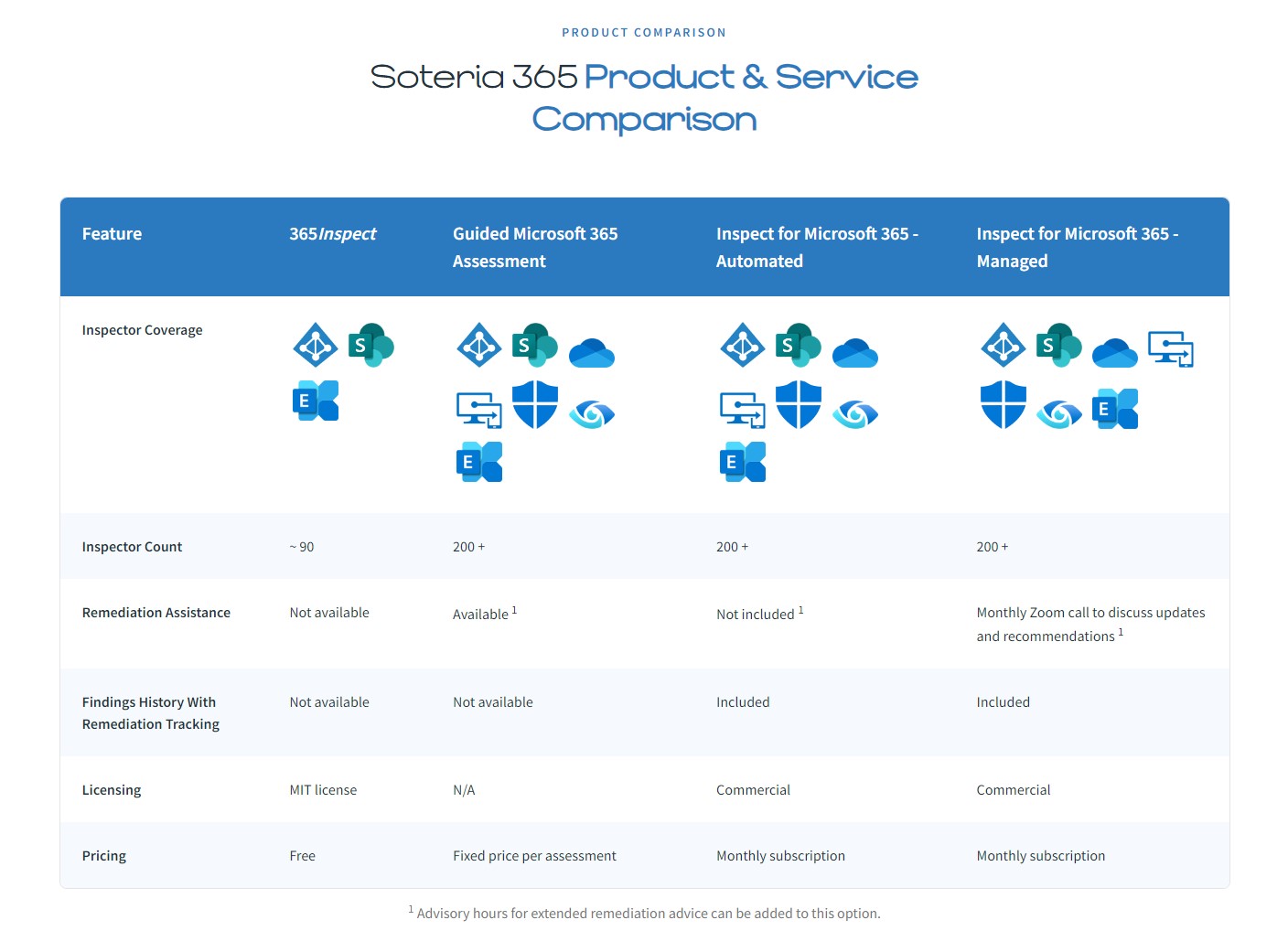Click the advisory hours footnote at the bottom
Viewport: 1288px width, 952px height.
[x=645, y=912]
